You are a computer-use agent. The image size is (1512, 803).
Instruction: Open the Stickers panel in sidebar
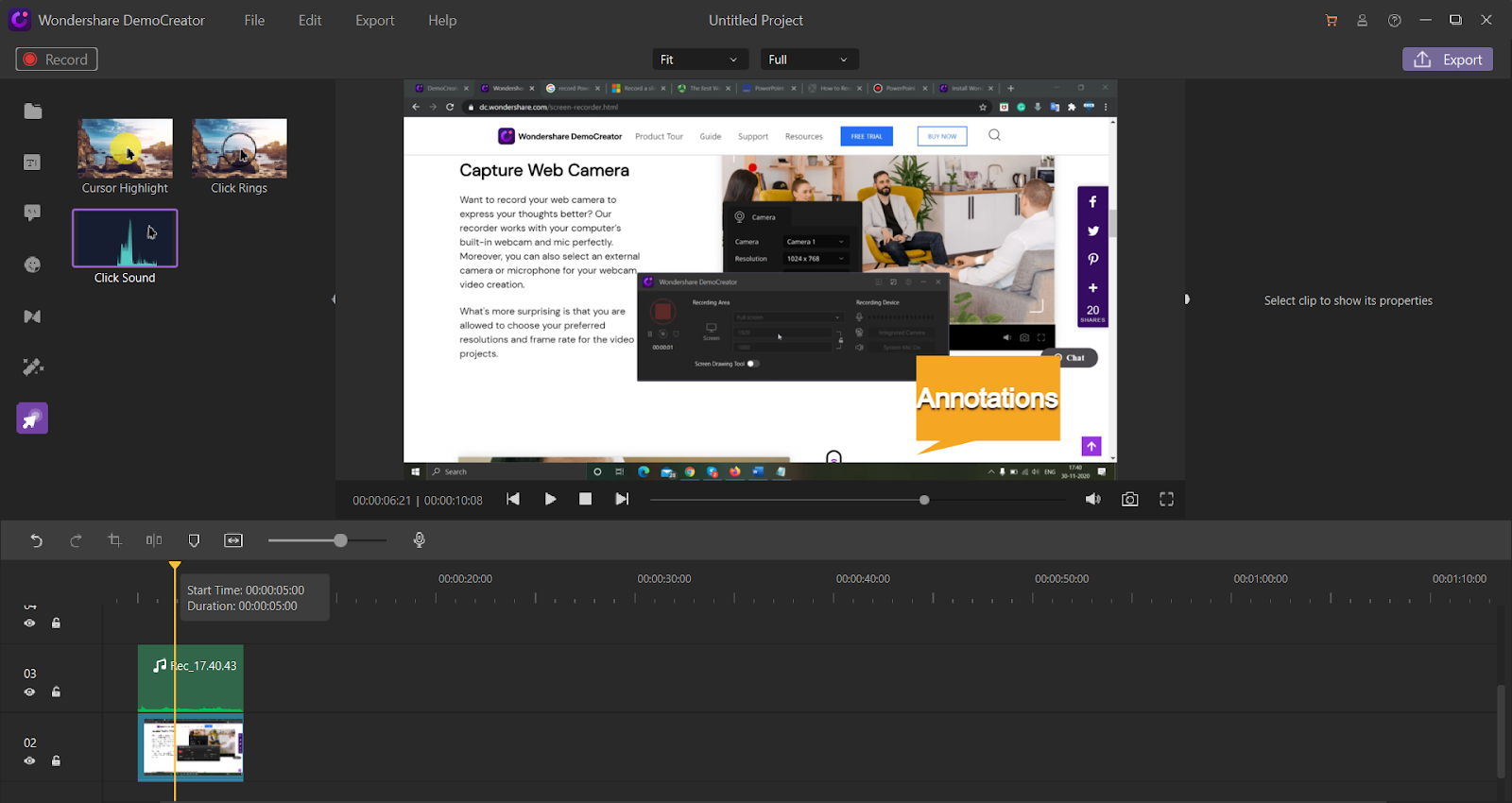tap(32, 265)
